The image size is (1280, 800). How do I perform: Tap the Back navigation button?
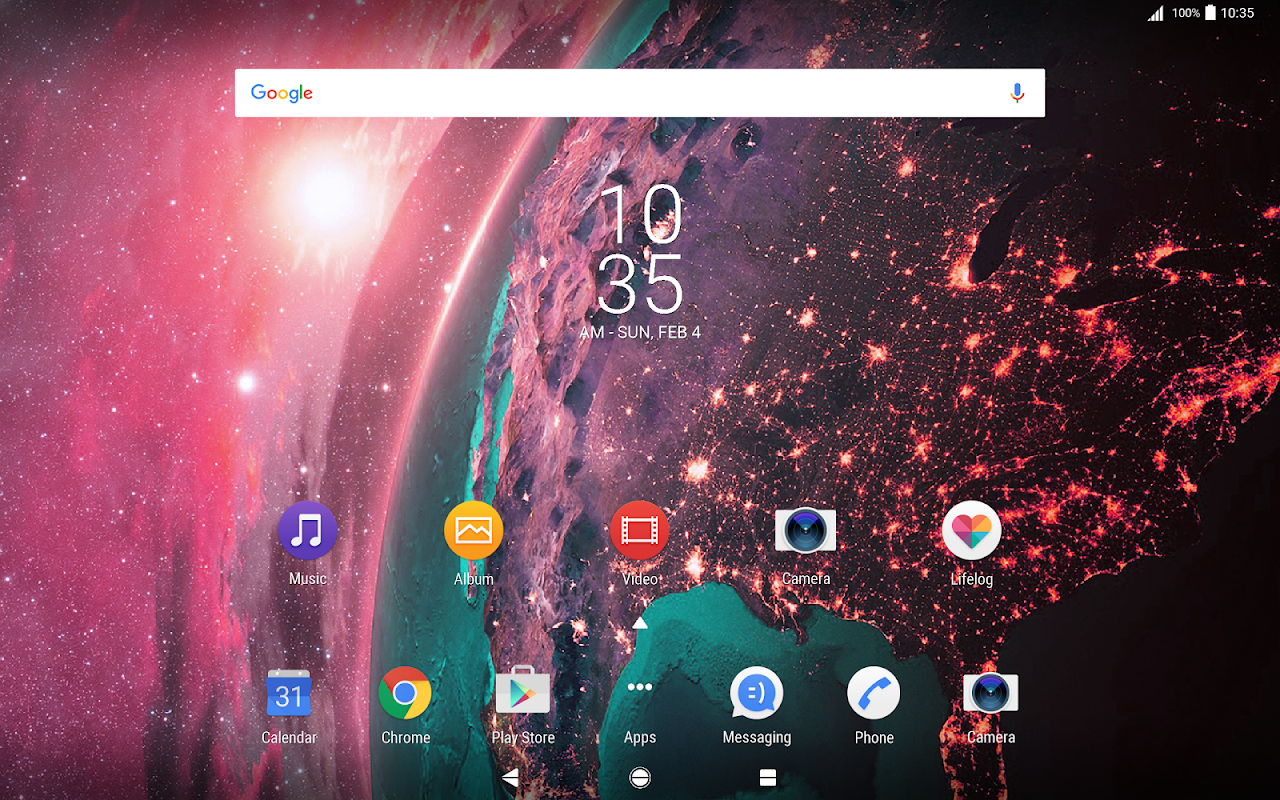pyautogui.click(x=511, y=778)
